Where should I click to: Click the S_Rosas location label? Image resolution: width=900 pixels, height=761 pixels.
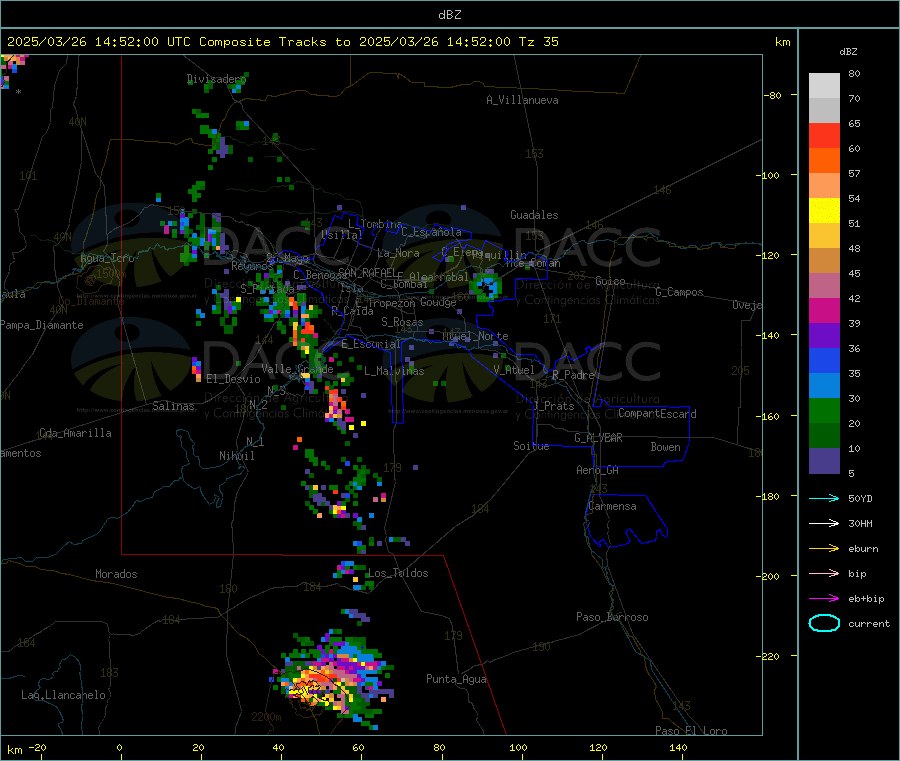click(402, 322)
